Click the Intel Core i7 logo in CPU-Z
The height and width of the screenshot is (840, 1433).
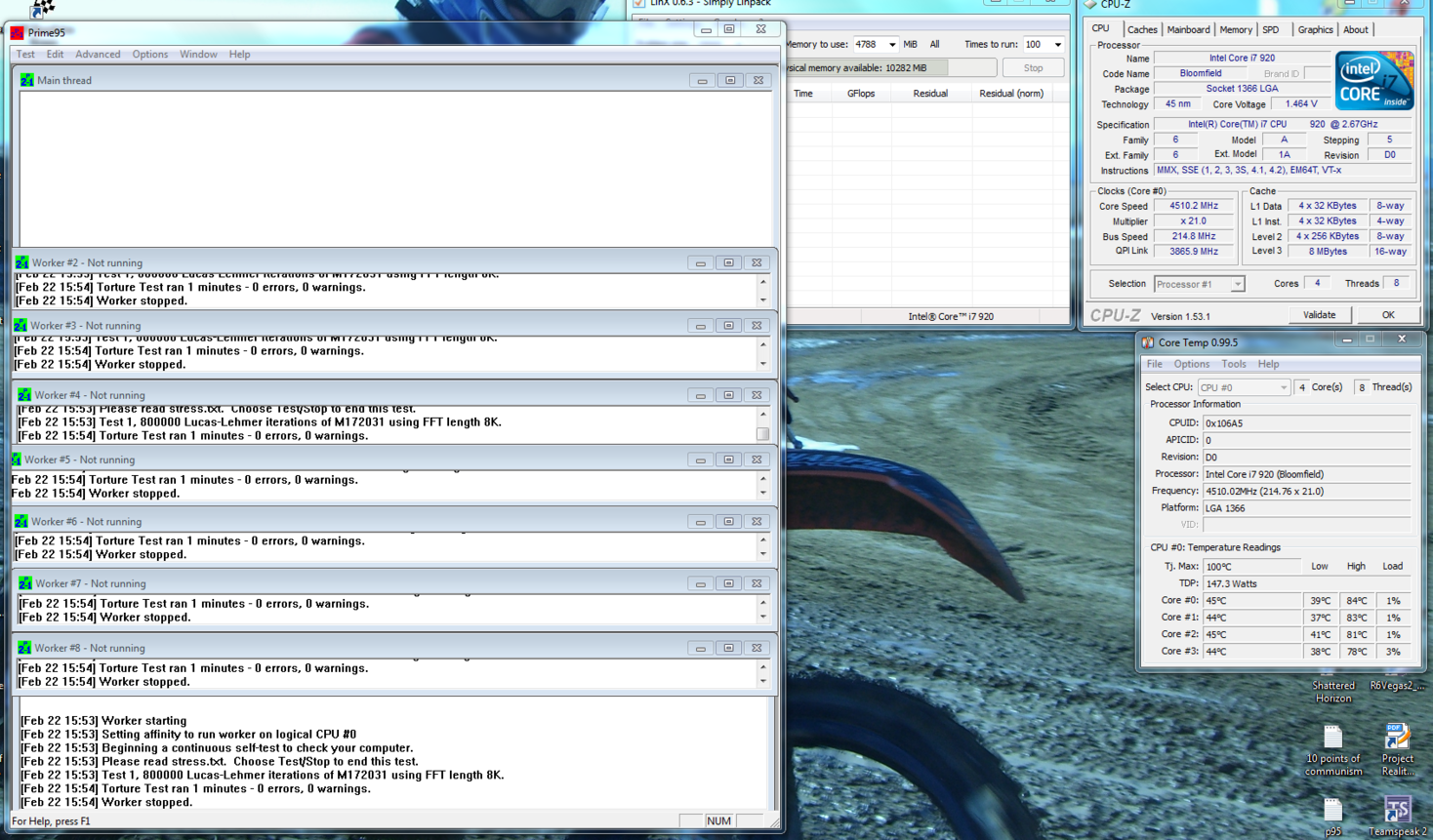(1373, 79)
